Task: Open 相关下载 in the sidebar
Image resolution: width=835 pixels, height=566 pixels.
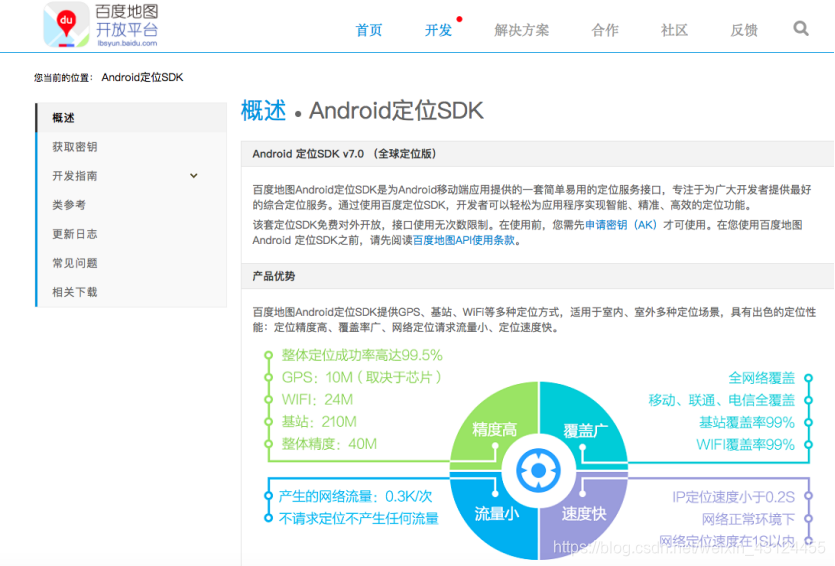Action: (x=131, y=292)
